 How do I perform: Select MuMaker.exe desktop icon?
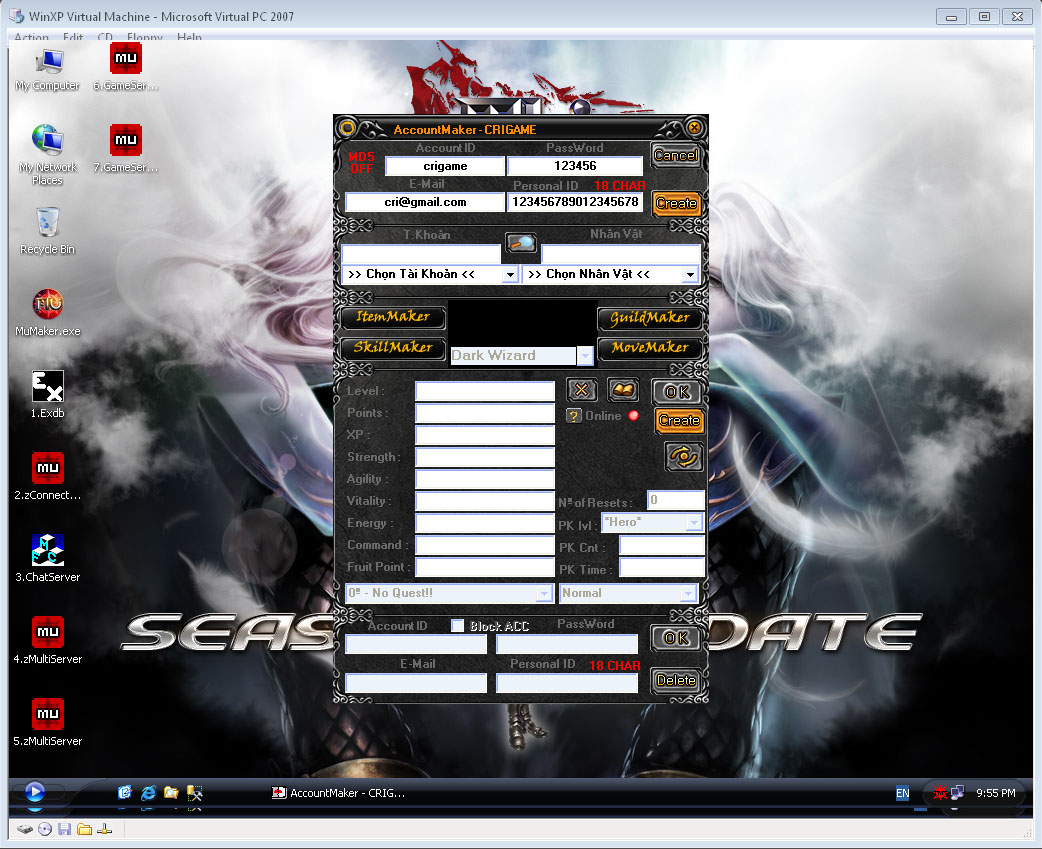[47, 313]
